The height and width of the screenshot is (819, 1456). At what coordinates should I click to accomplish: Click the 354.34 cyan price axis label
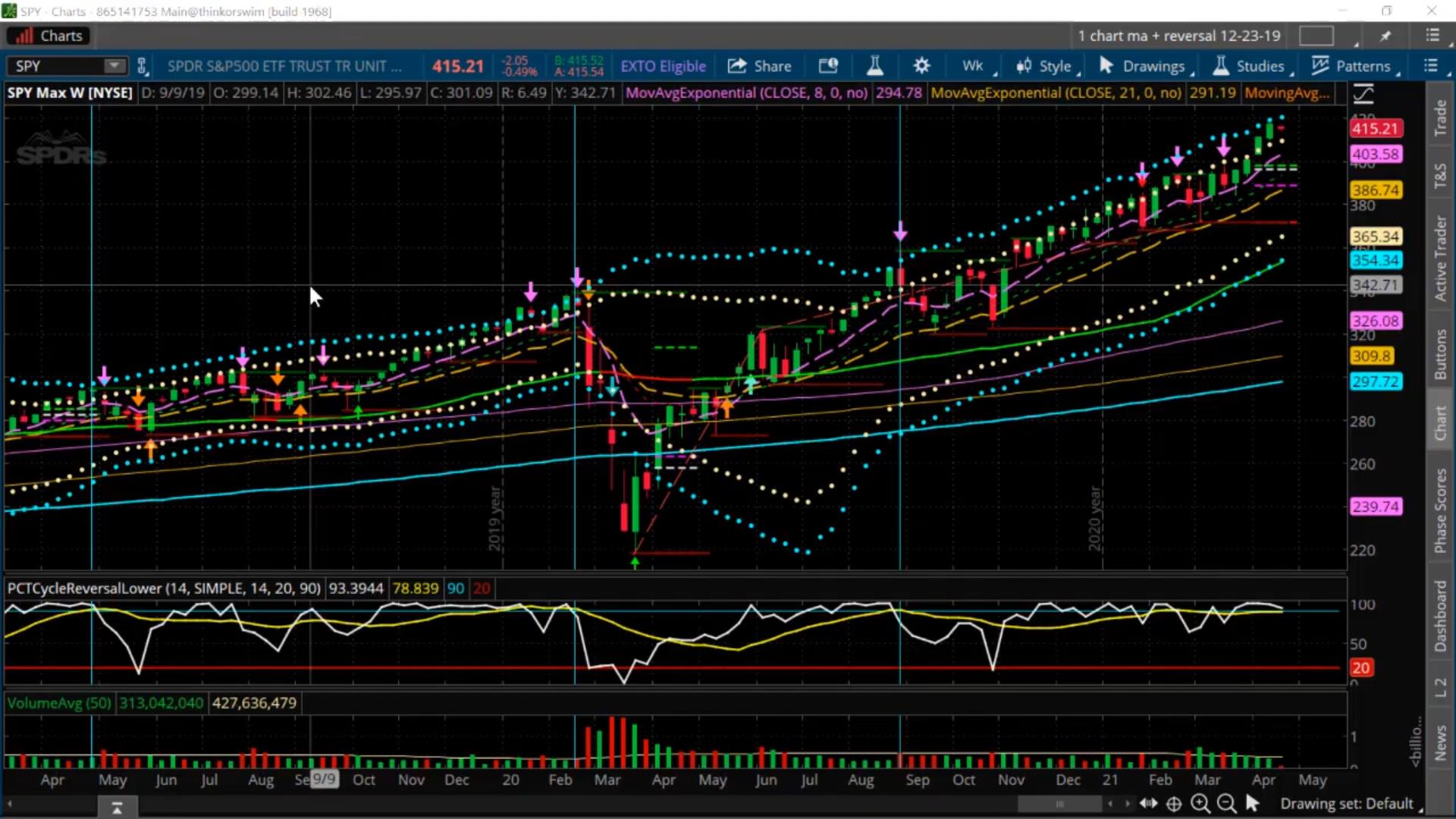(x=1376, y=260)
